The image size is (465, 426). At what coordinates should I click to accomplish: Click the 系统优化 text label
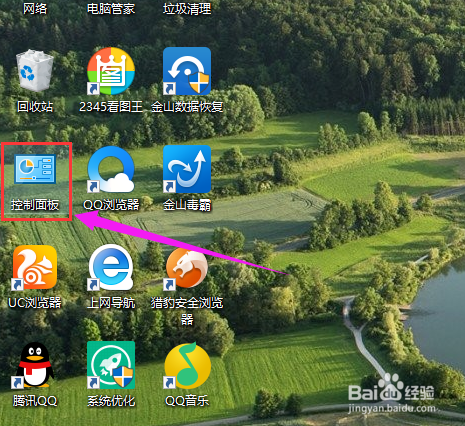click(111, 401)
